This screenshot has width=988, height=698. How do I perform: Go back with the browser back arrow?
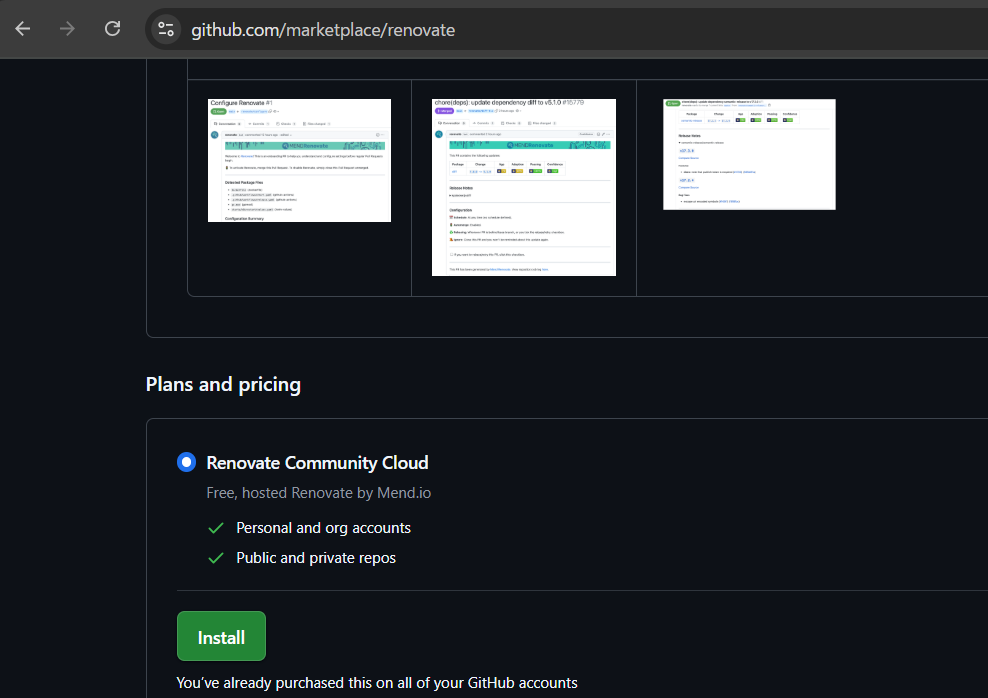(23, 29)
